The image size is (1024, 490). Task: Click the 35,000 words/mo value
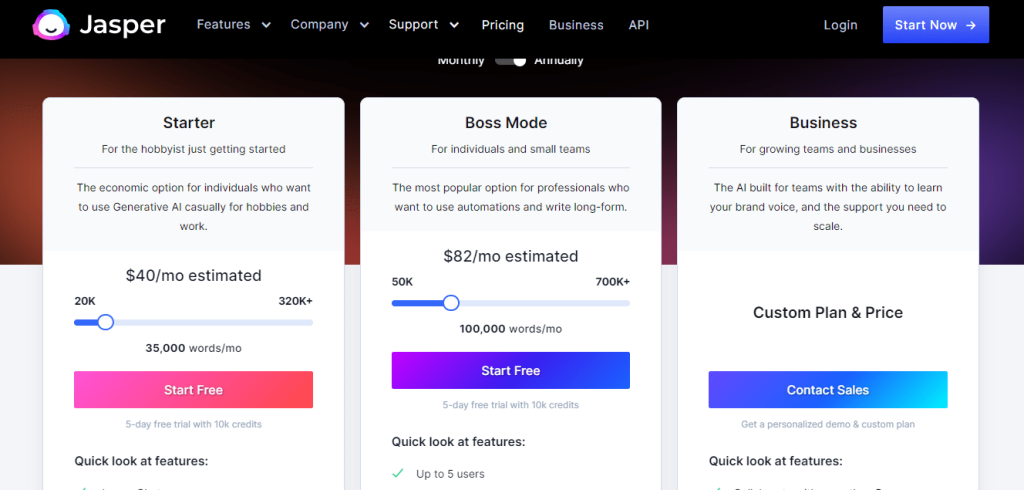pos(193,348)
